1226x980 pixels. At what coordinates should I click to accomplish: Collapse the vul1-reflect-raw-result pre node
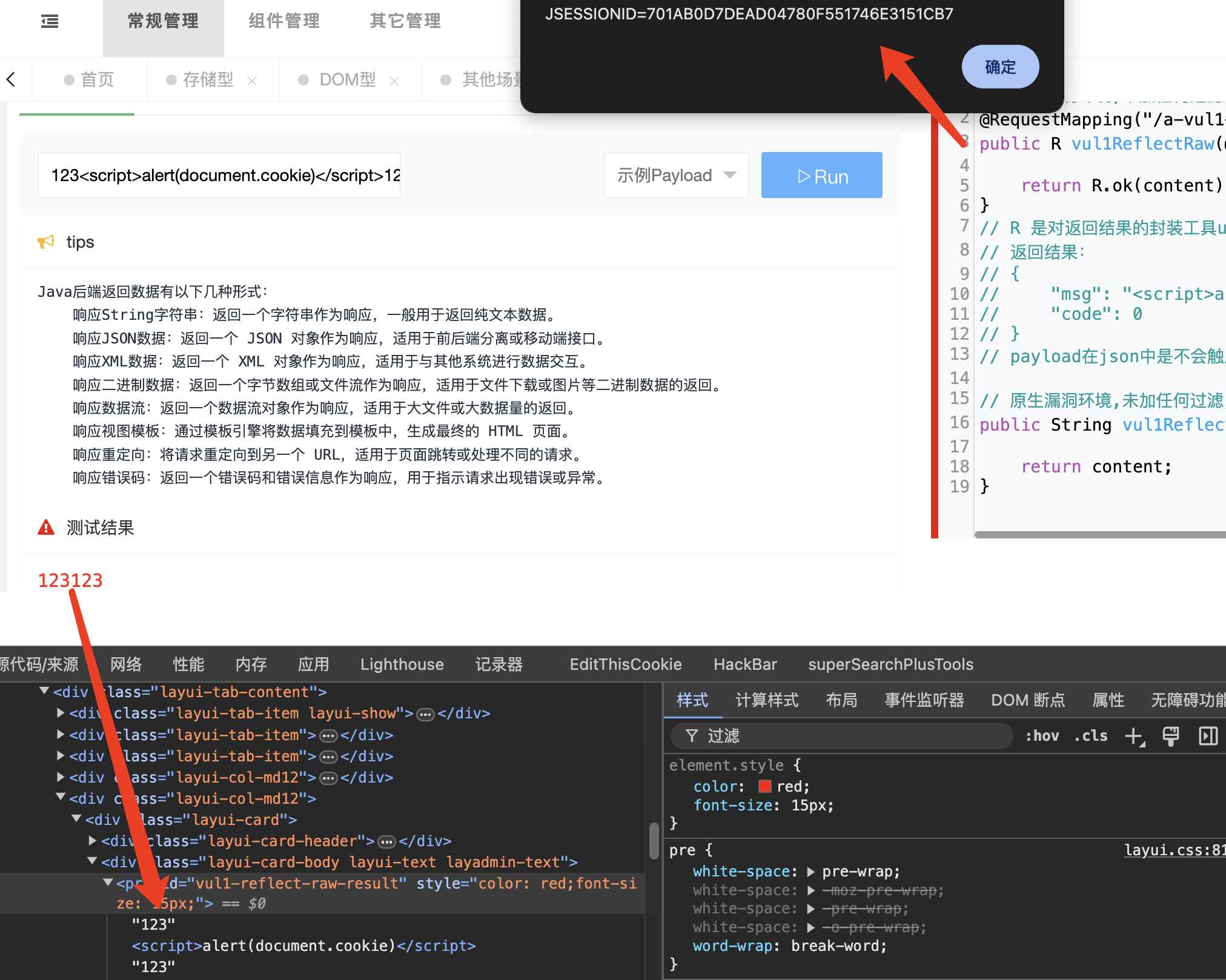pos(108,882)
